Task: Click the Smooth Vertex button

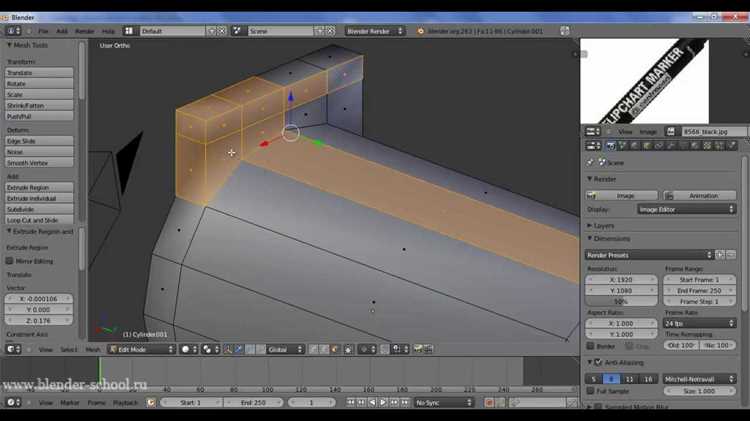Action: pos(39,163)
